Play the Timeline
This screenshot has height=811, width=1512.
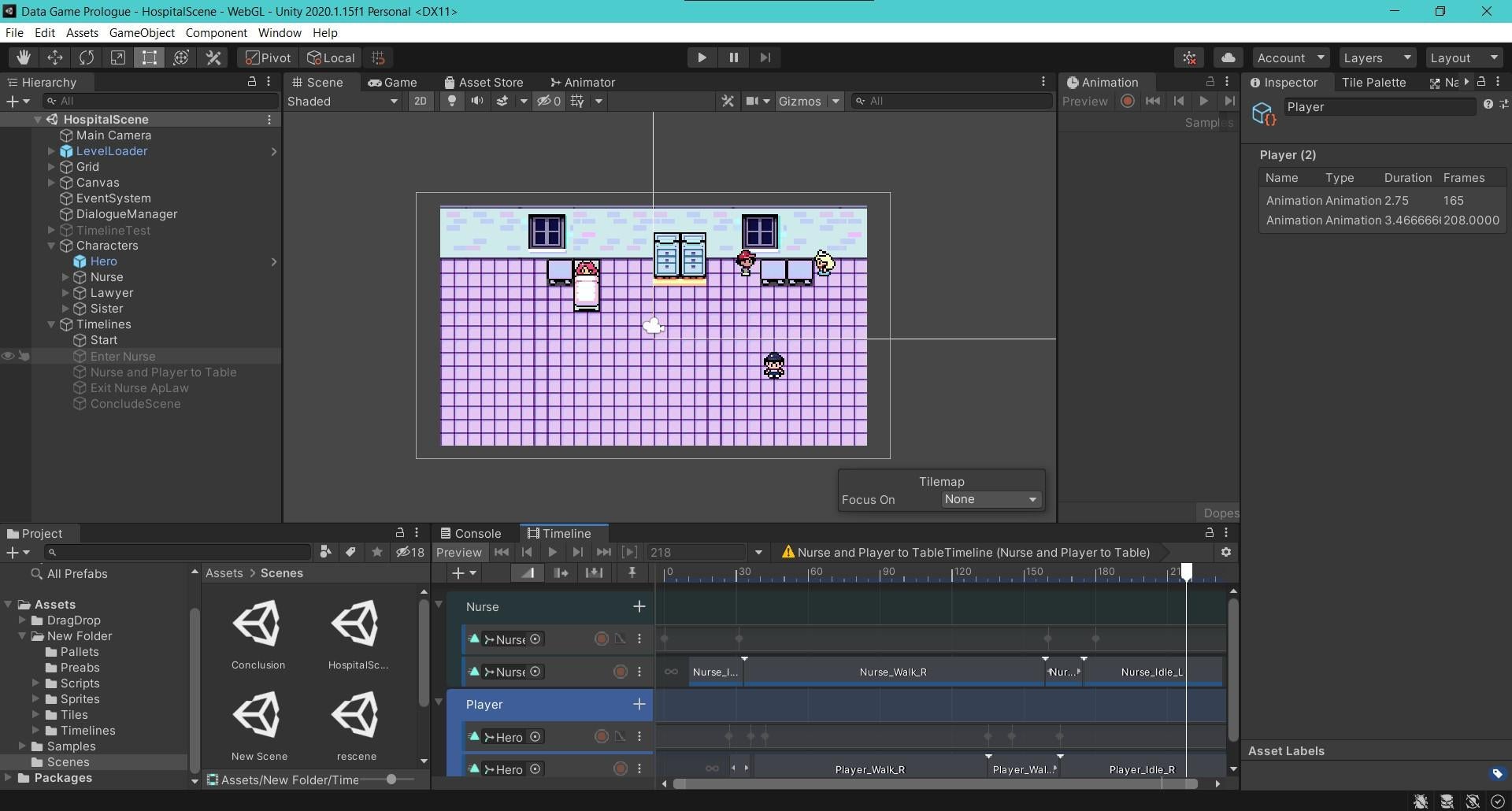tap(552, 552)
